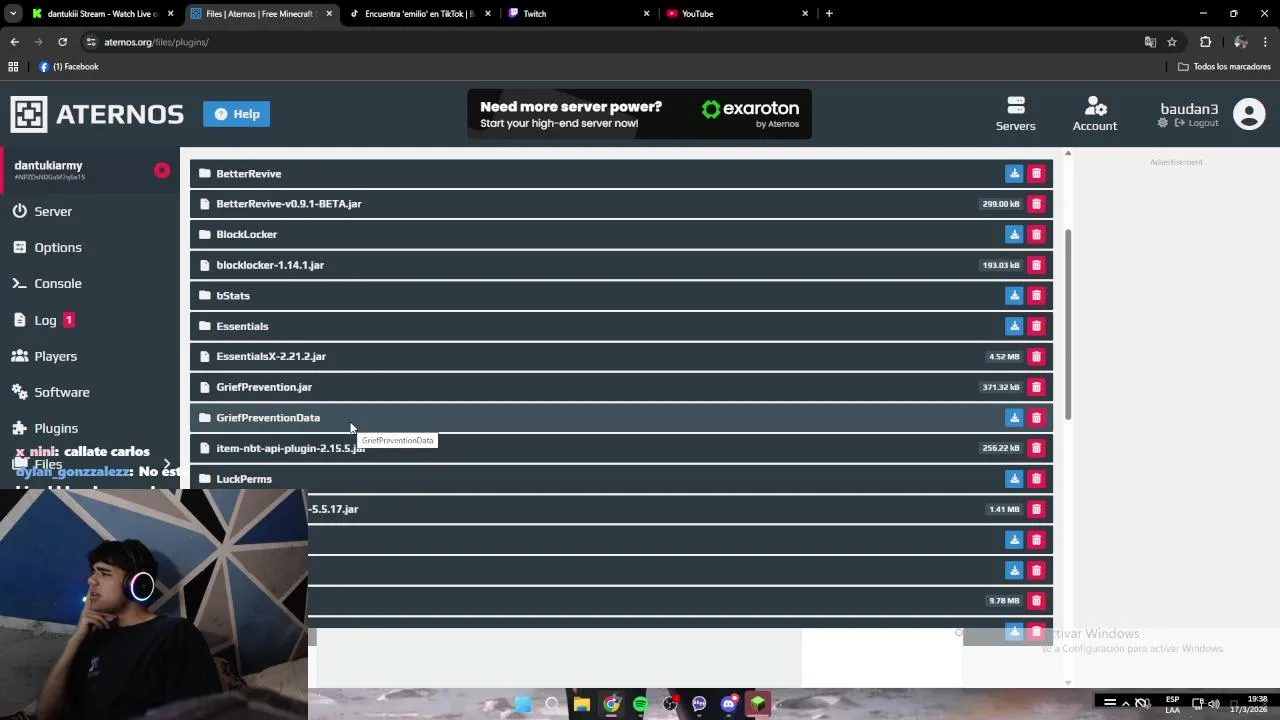
Task: Delete the BetterRevive folder
Action: coord(1036,174)
